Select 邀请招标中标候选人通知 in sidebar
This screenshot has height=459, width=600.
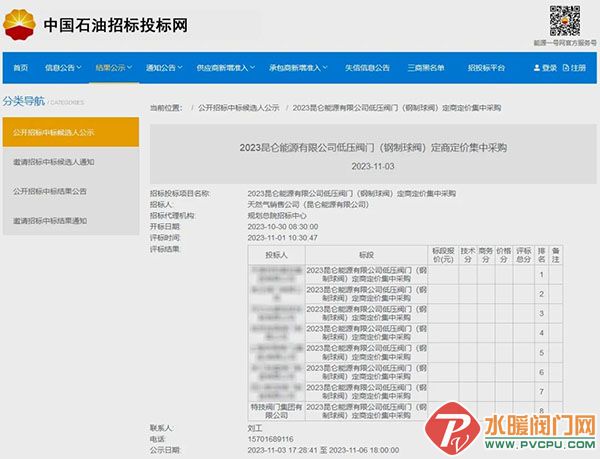click(x=71, y=162)
